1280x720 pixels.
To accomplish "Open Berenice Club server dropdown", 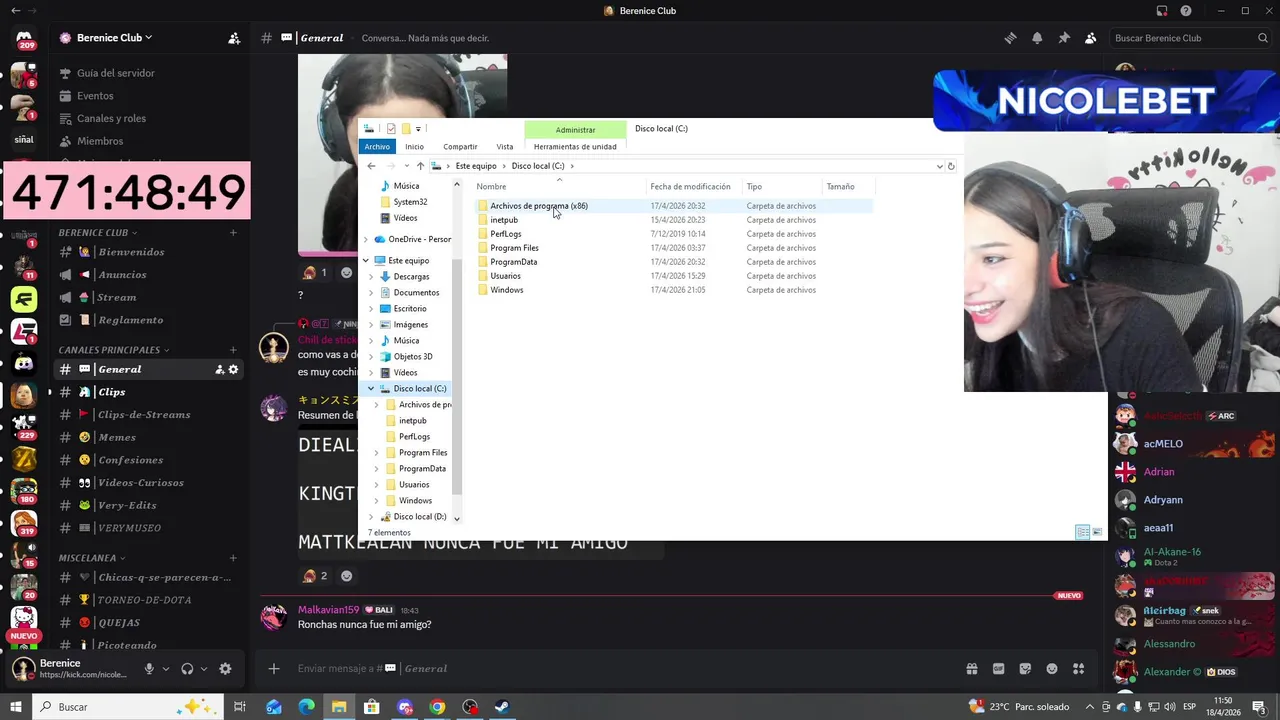I will [x=106, y=38].
